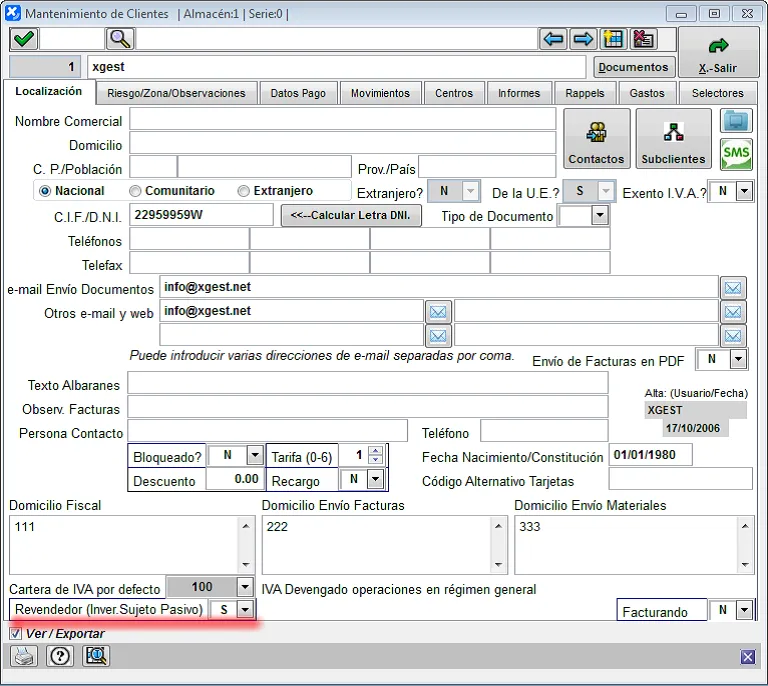The width and height of the screenshot is (768, 686).
Task: Click the Calcular Letra DNI button
Action: [x=351, y=216]
